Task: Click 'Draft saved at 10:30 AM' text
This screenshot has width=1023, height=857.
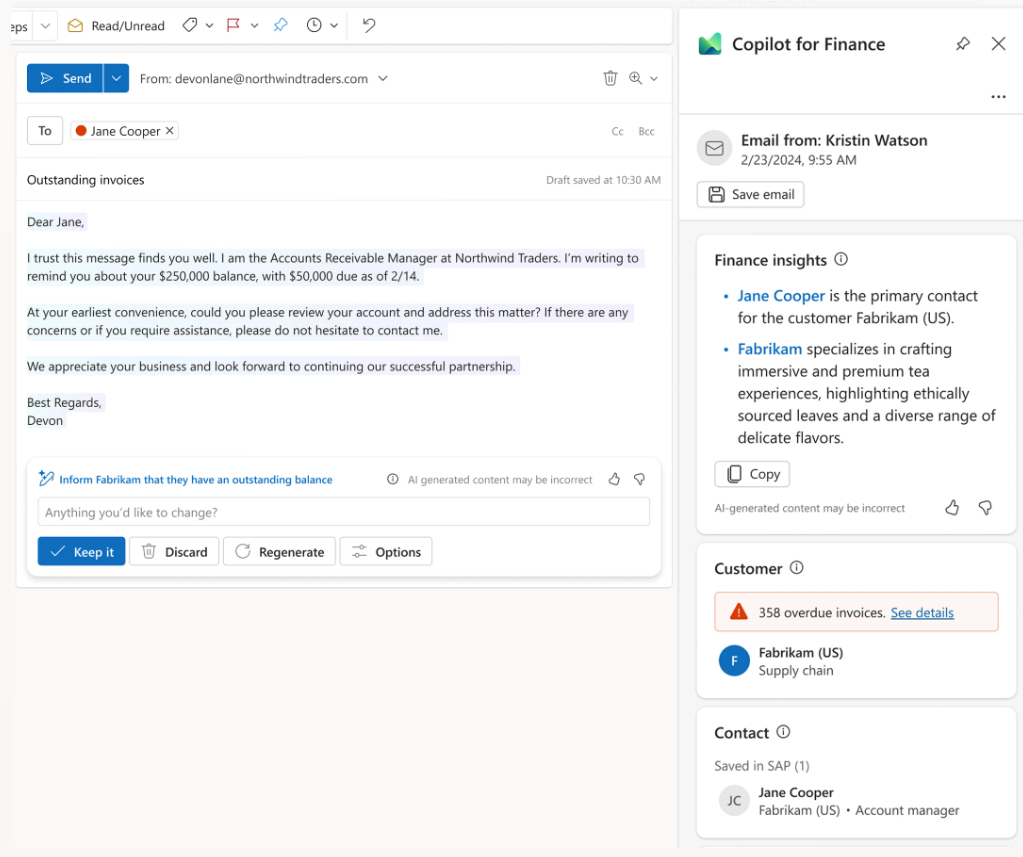Action: click(603, 180)
